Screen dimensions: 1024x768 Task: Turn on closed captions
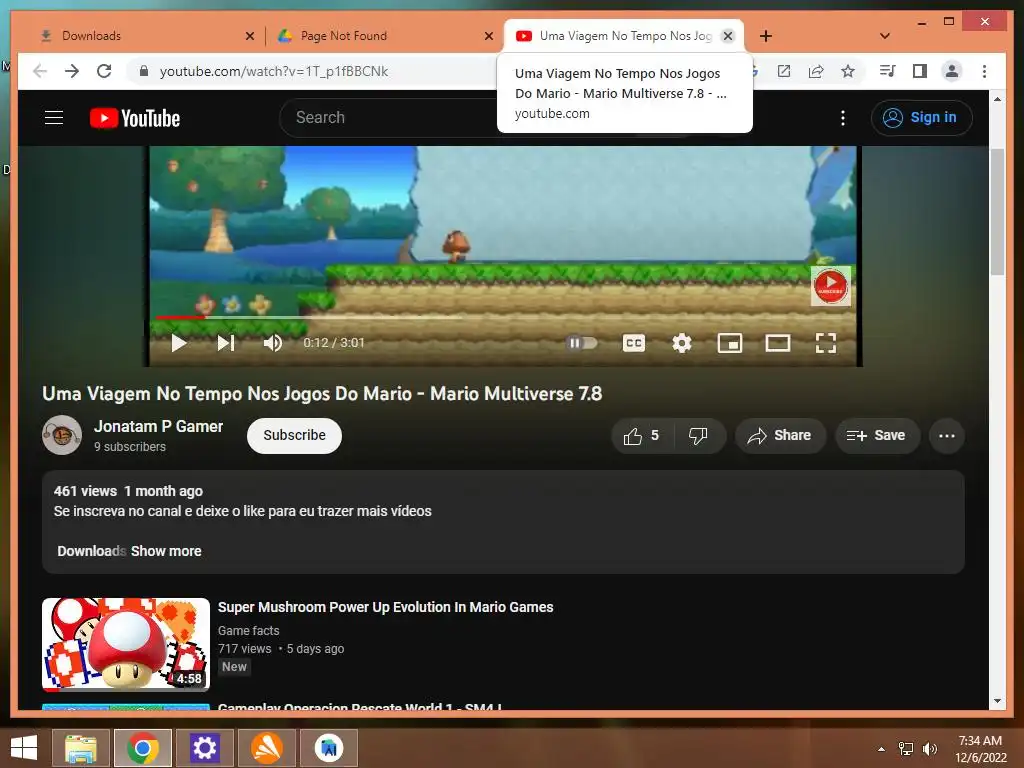click(633, 342)
